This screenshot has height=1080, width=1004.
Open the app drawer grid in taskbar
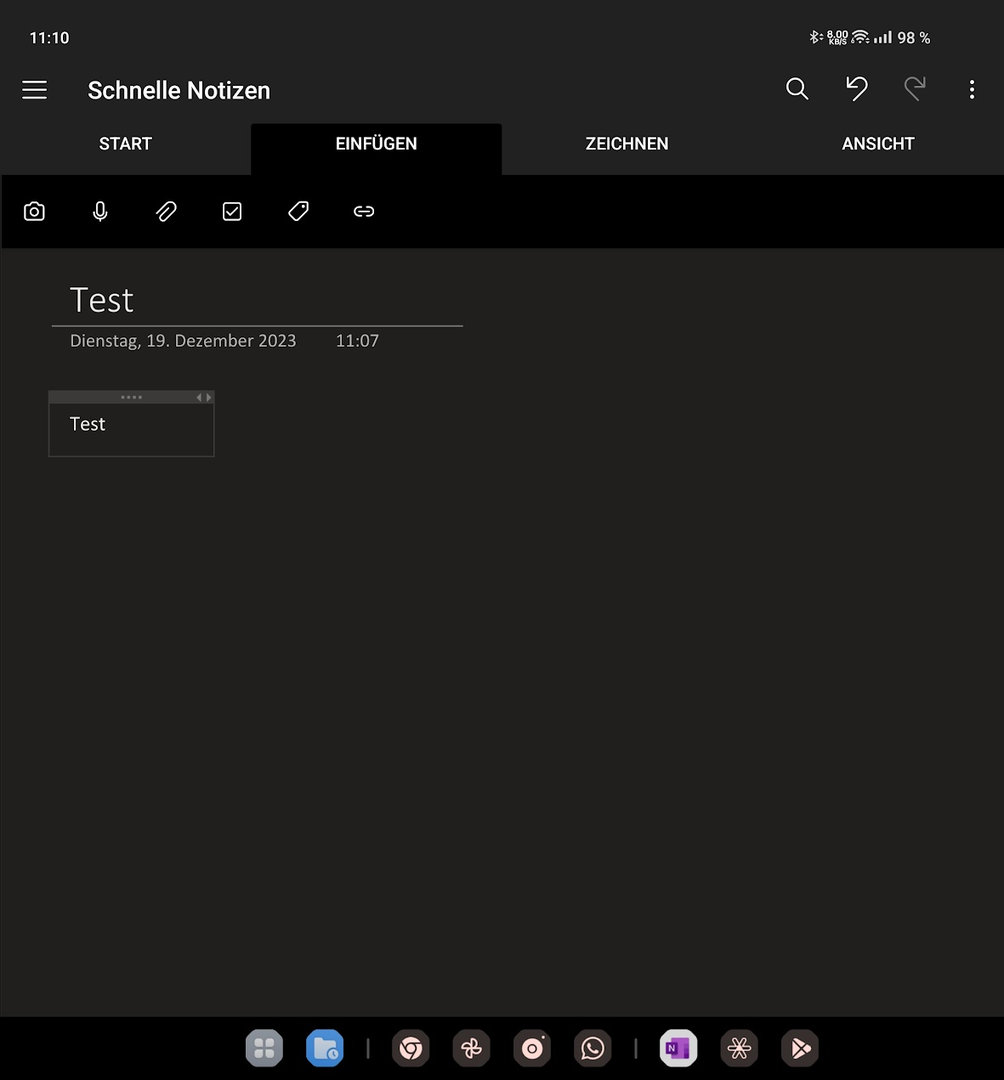(264, 1048)
